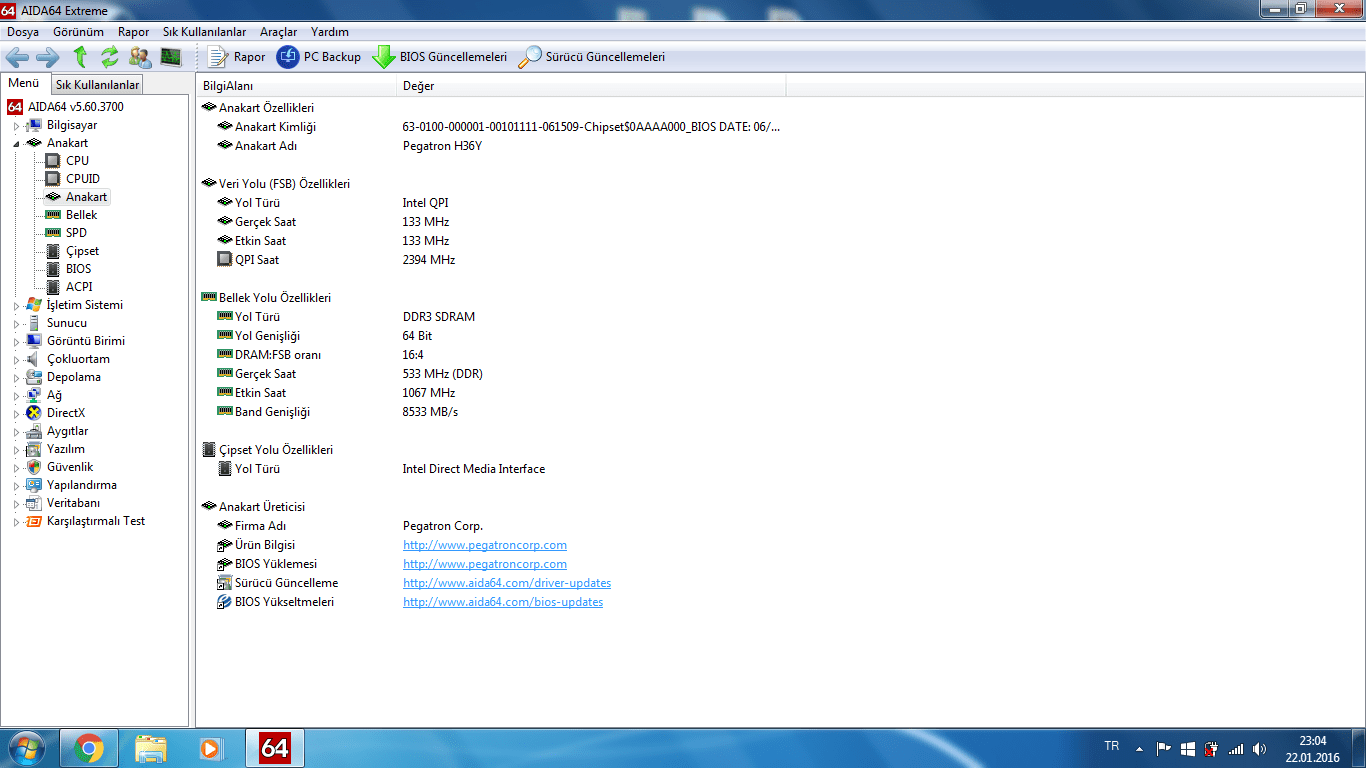Screen dimensions: 1366x768
Task: Click the green graph monitor toolbar icon
Action: point(171,57)
